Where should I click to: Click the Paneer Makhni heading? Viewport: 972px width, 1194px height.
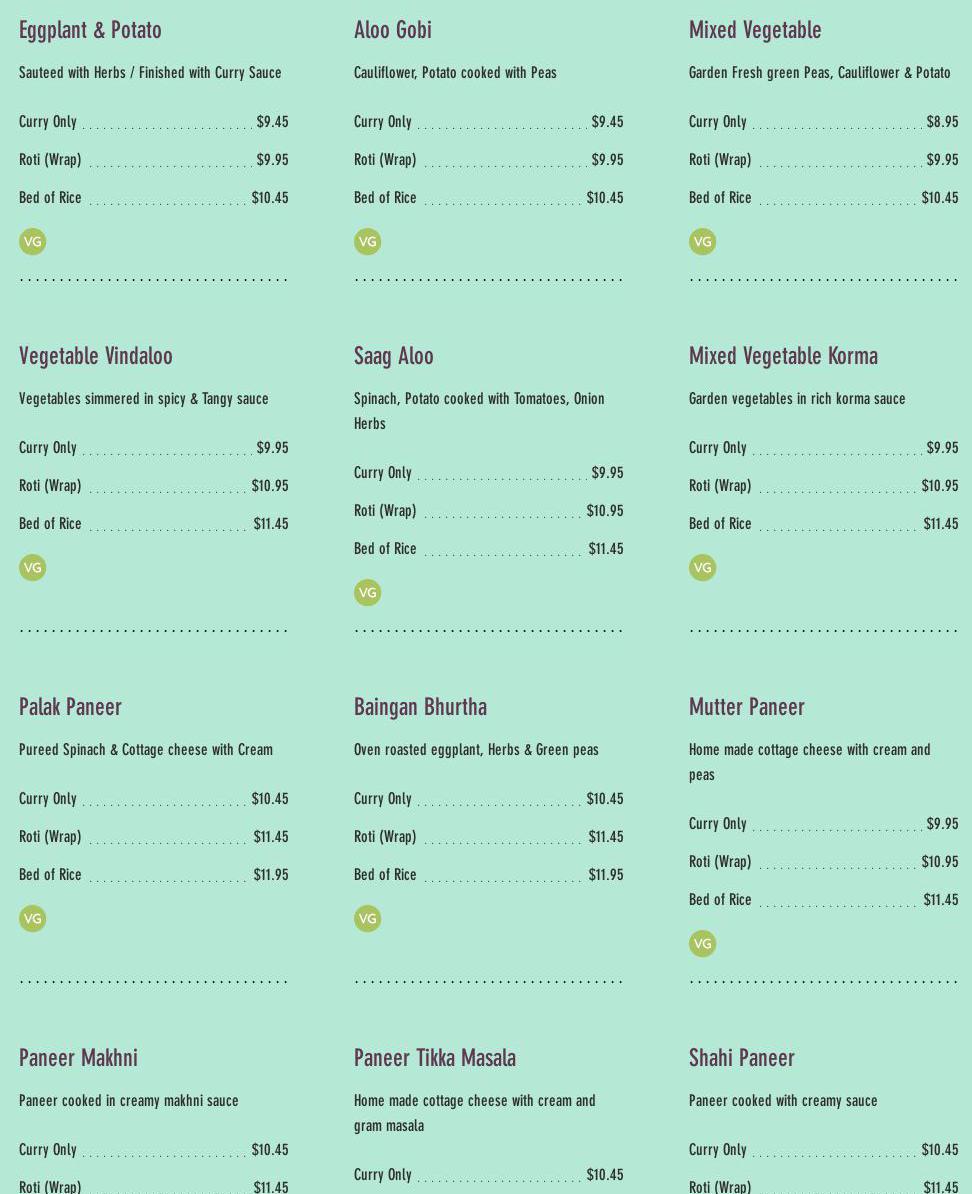coord(78,1057)
